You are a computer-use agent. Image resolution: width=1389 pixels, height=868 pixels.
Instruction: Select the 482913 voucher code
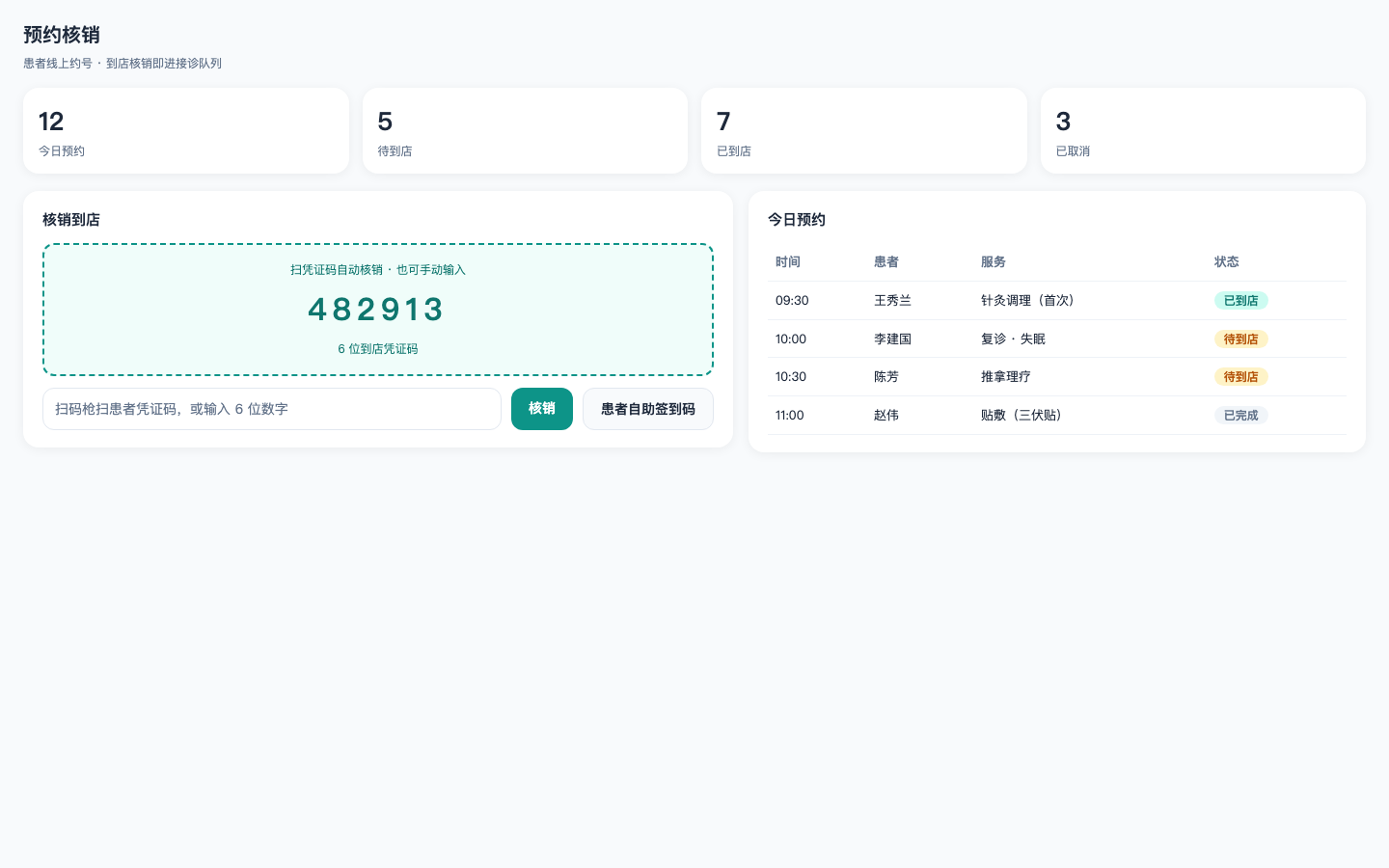377,310
